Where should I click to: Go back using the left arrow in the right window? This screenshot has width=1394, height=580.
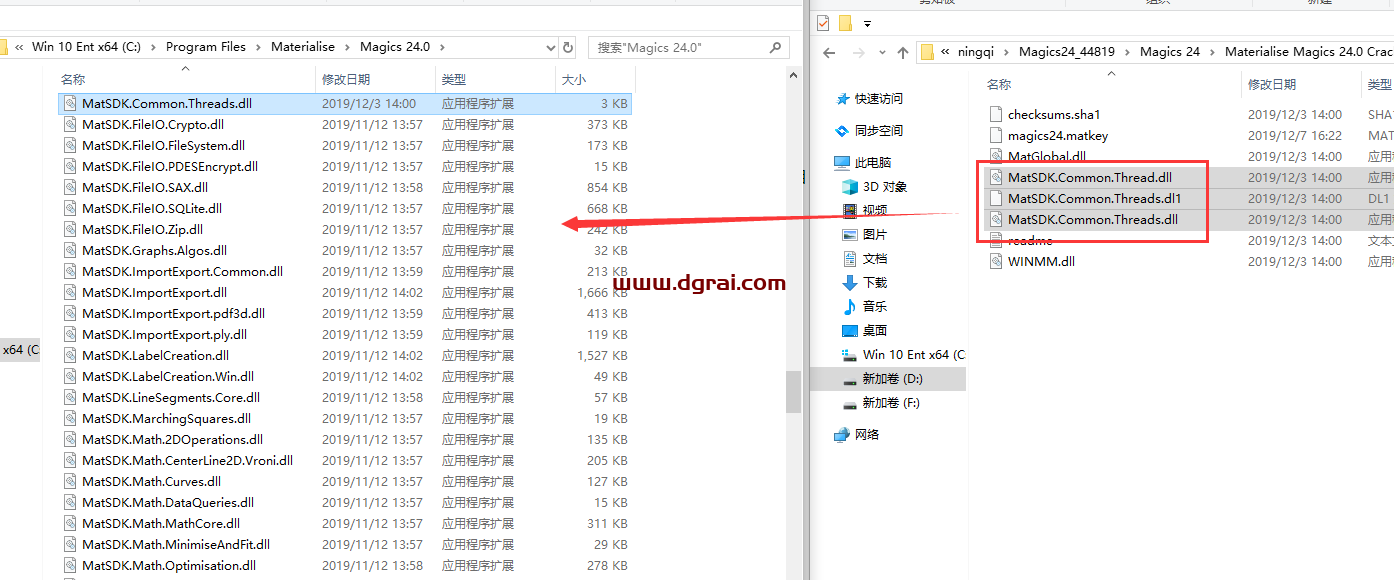coord(828,52)
